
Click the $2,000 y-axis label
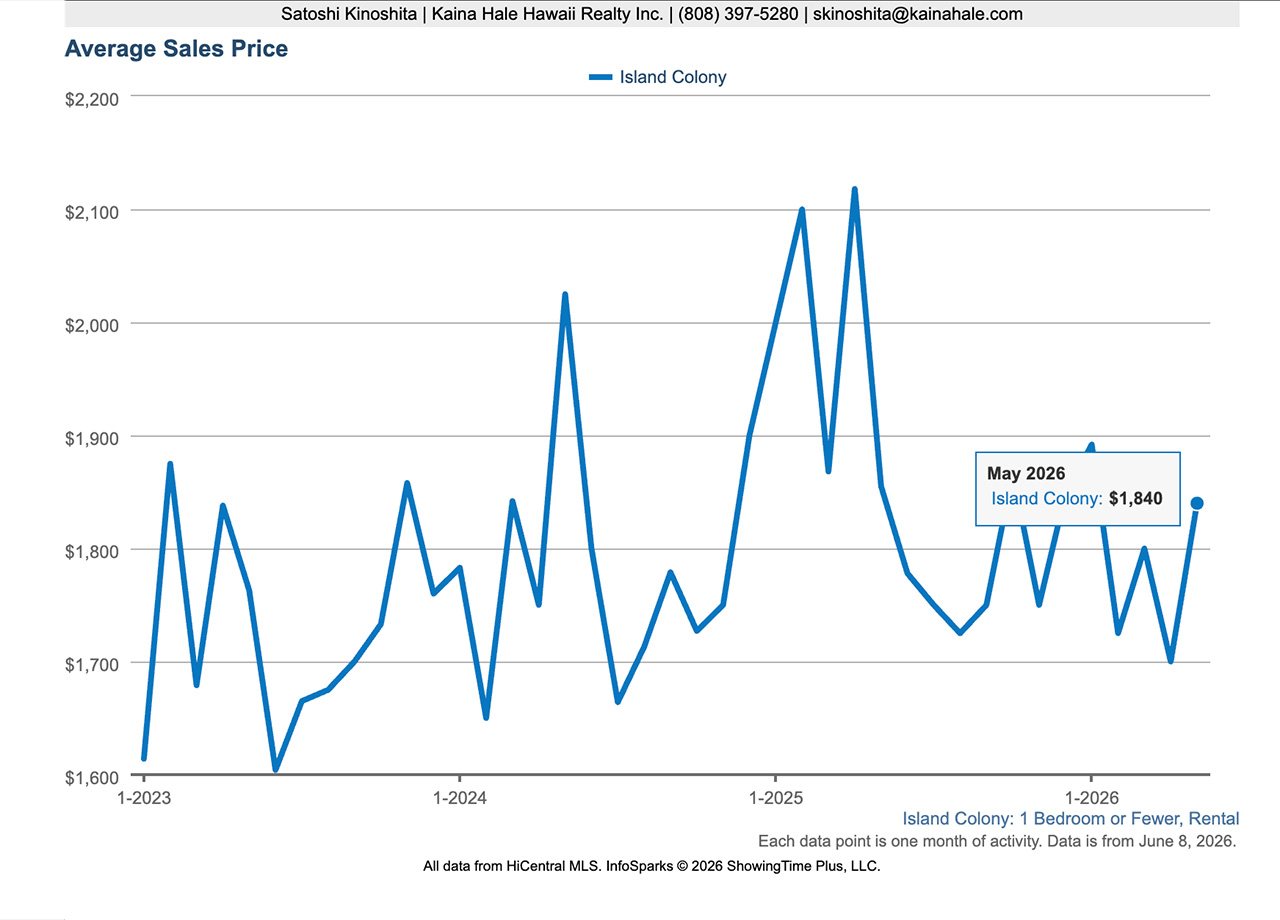(91, 324)
